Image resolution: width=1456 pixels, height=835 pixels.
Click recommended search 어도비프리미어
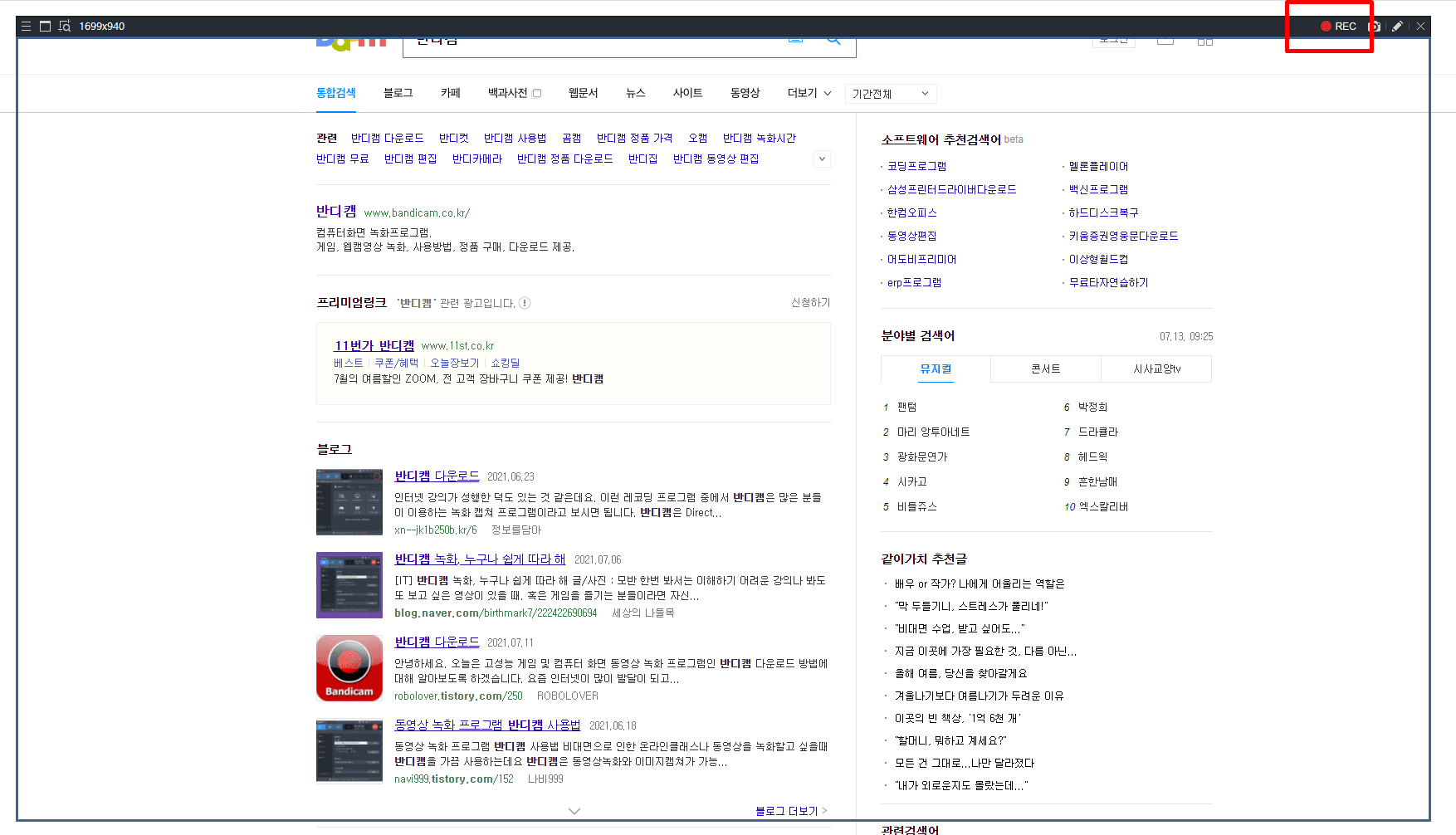point(921,259)
